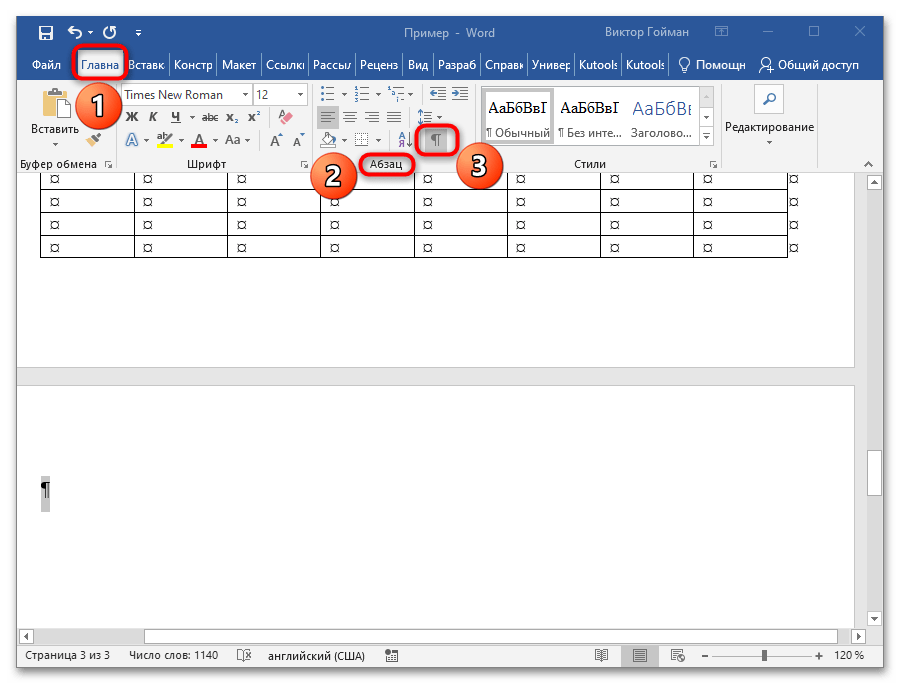This screenshot has width=900, height=684.
Task: Open the spelling and proofing status icon
Action: (x=244, y=655)
